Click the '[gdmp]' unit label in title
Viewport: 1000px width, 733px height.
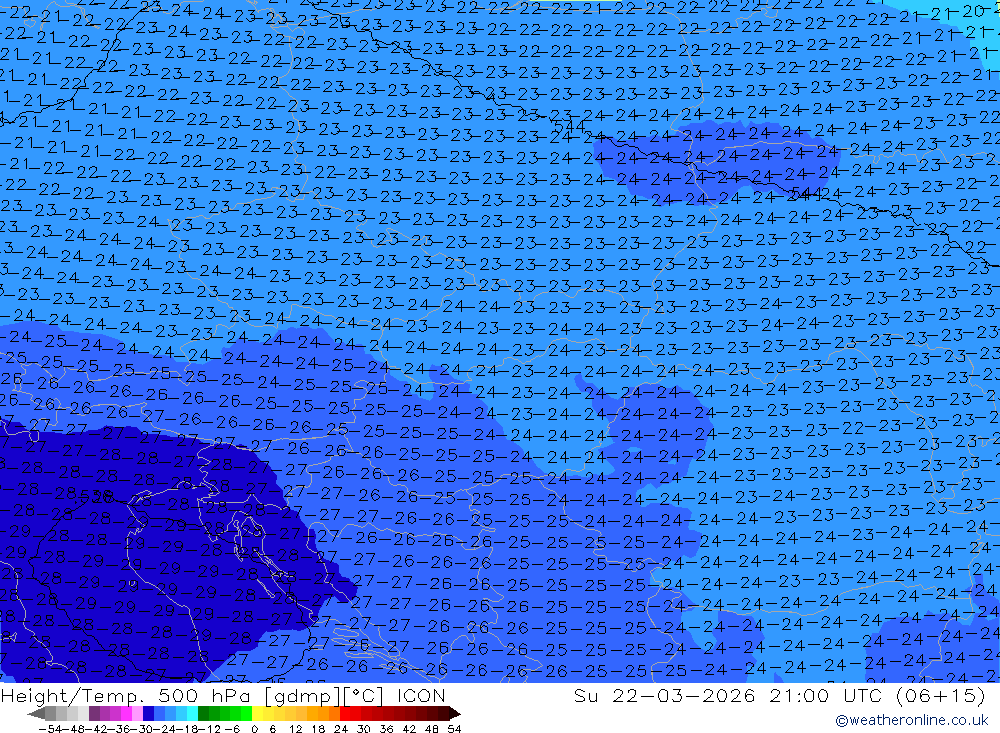[x=302, y=695]
